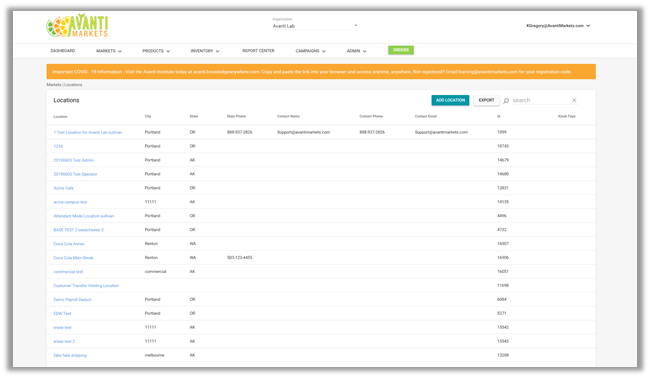Open the fake fake shipping location
Viewport: 650px width, 378px height.
[70, 355]
